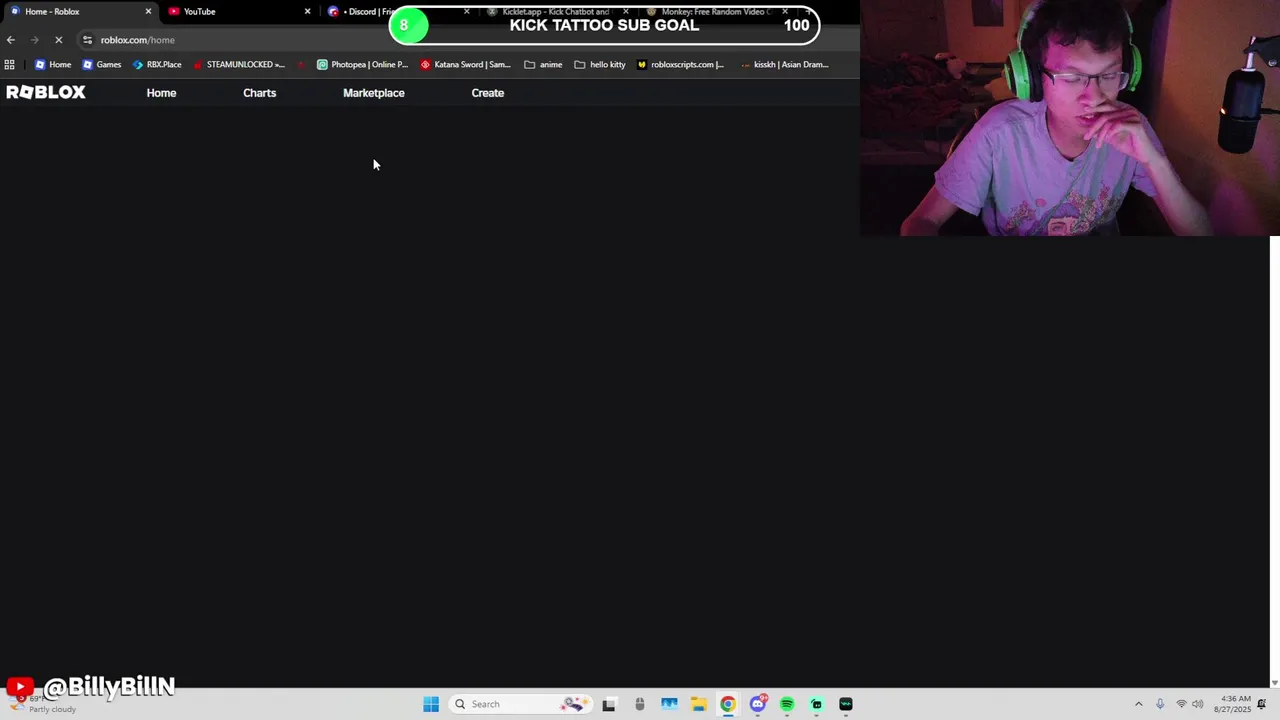1280x720 pixels.
Task: Click the taskbar Search box
Action: pyautogui.click(x=518, y=704)
